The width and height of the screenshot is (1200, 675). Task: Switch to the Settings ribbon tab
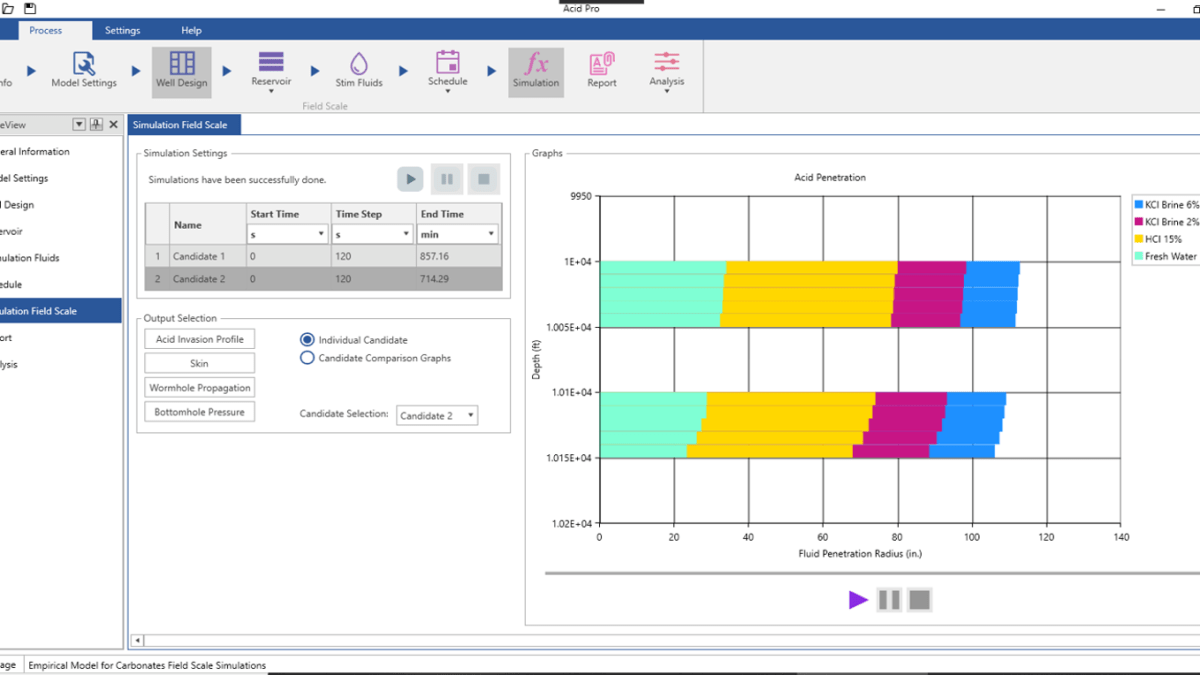(123, 31)
